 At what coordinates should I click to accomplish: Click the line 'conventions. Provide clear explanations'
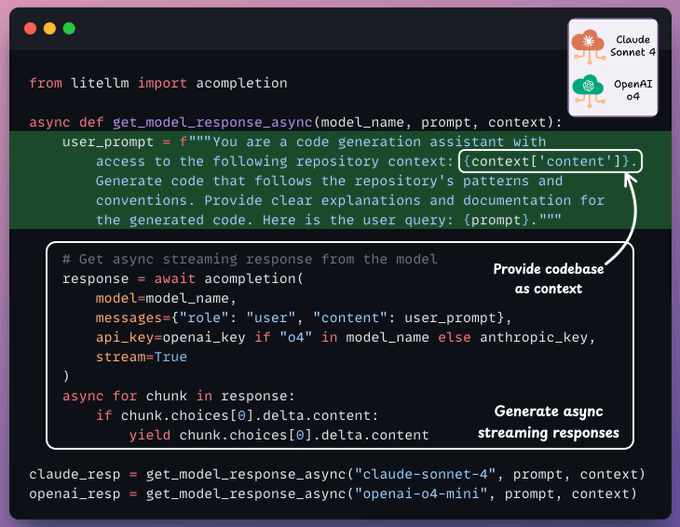pos(350,200)
